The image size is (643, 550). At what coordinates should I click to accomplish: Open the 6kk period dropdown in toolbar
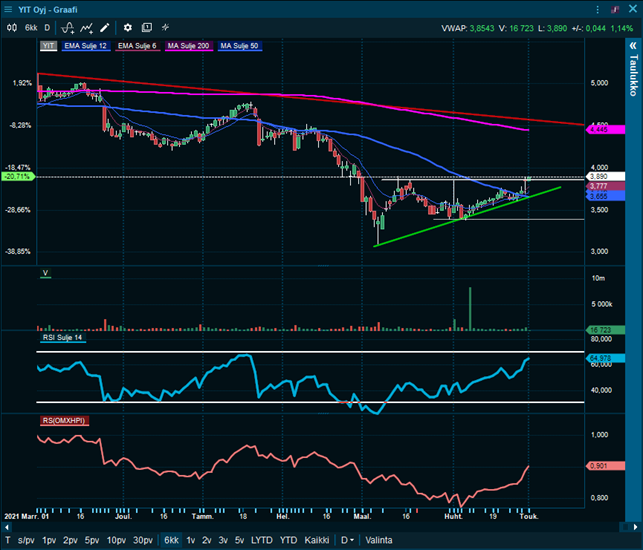click(31, 27)
